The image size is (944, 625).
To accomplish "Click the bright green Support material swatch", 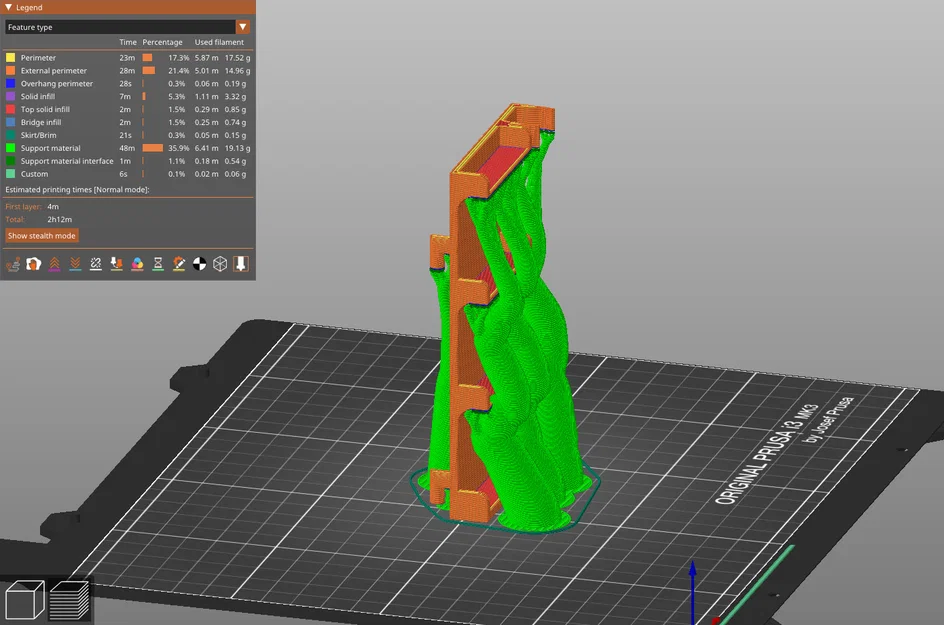I will [10, 148].
